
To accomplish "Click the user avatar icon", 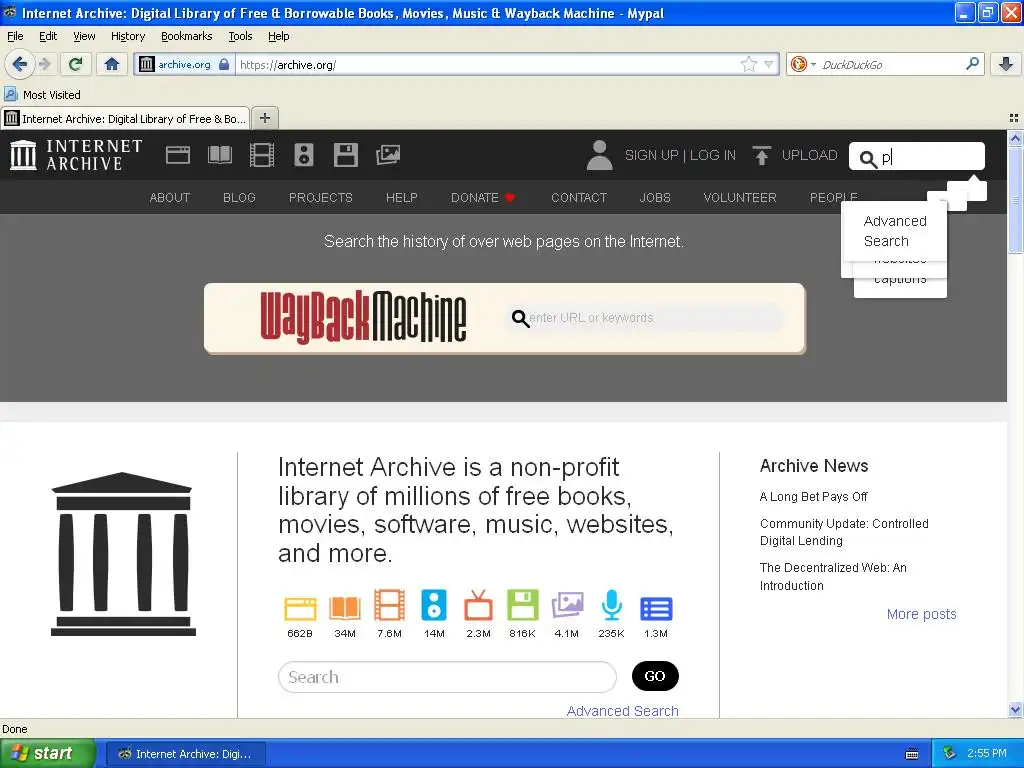I will (x=600, y=155).
